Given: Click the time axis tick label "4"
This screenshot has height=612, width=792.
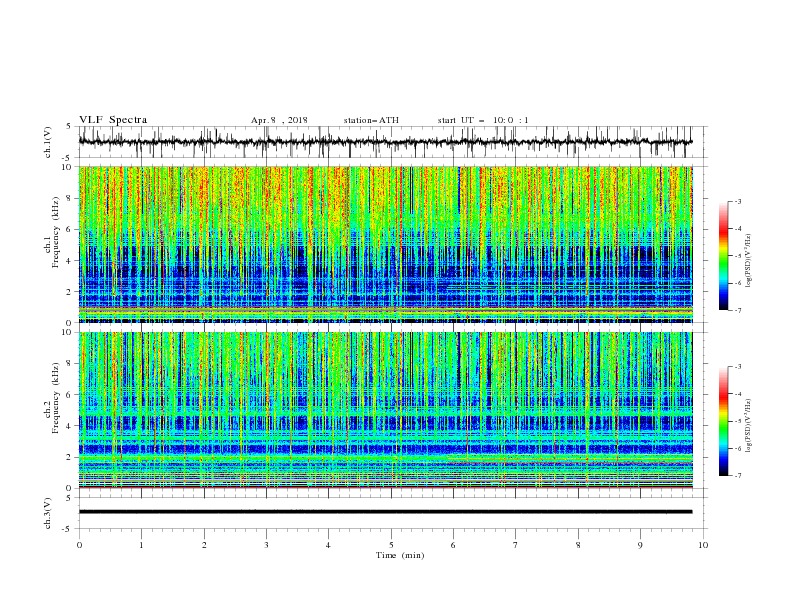Looking at the screenshot, I should tap(328, 545).
